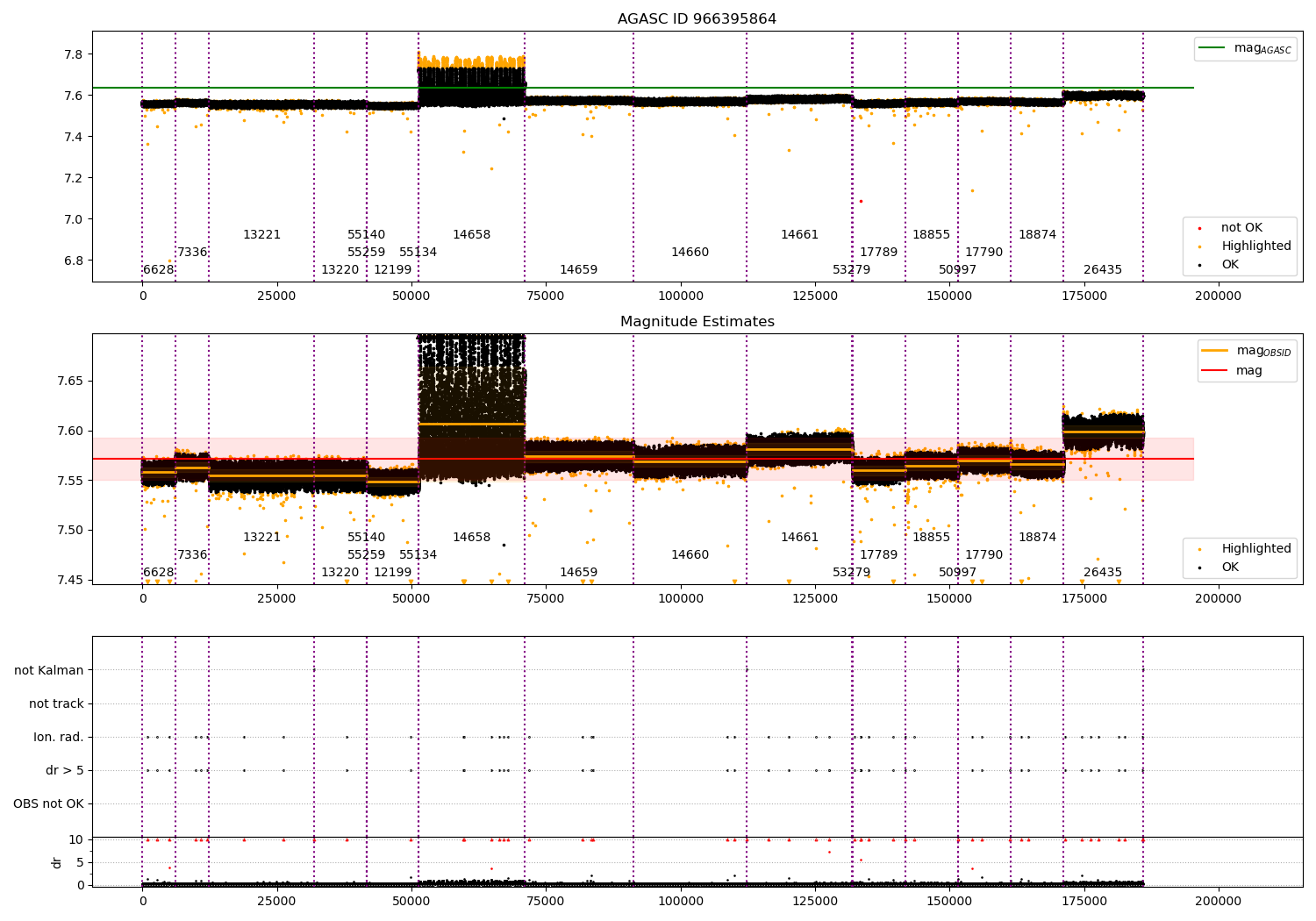
Task: Click the 7.0 tick on the top plot
Action: pyautogui.click(x=73, y=219)
